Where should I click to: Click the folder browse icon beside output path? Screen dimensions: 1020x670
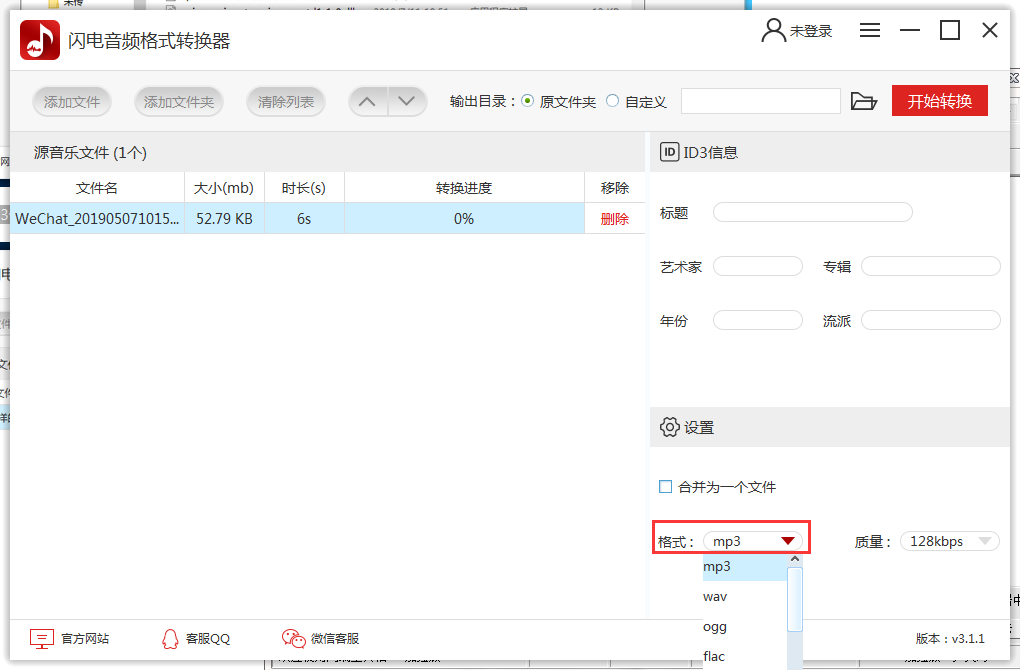pyautogui.click(x=864, y=100)
